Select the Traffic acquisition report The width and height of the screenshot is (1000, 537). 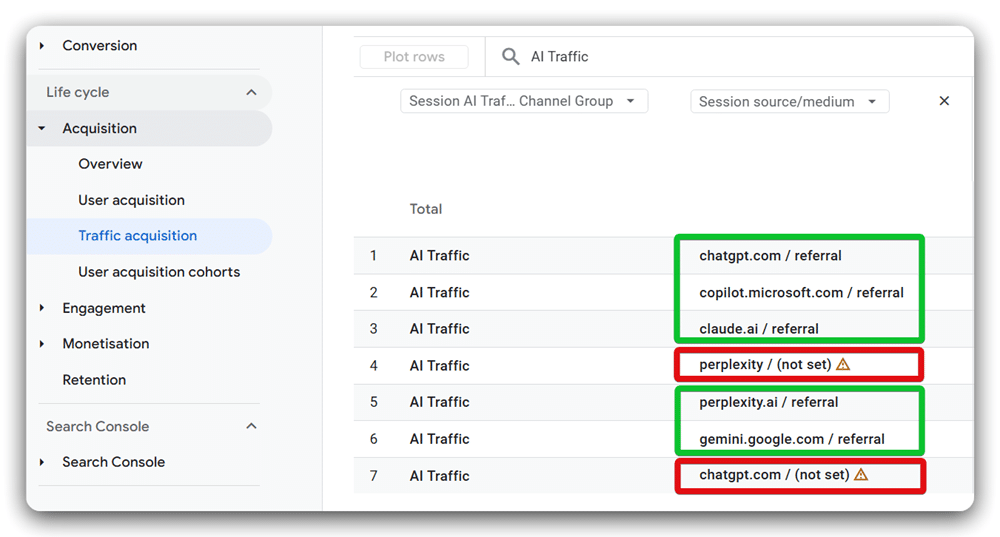pyautogui.click(x=138, y=236)
